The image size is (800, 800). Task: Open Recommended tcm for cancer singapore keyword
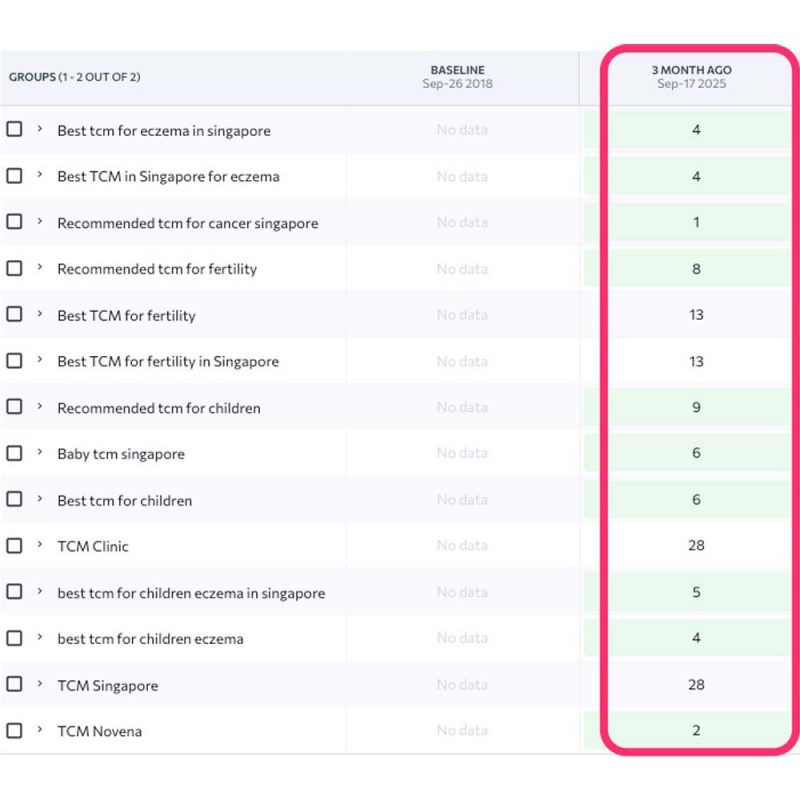[x=187, y=223]
